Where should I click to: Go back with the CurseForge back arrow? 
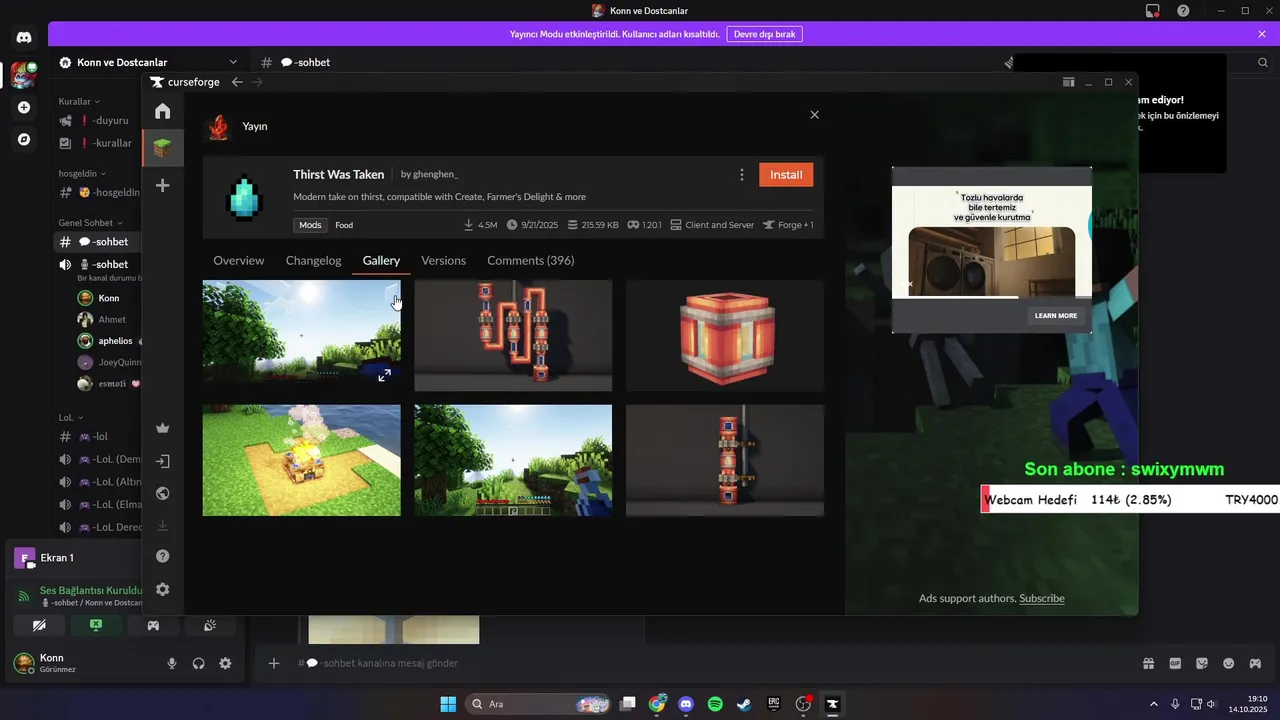pos(237,82)
